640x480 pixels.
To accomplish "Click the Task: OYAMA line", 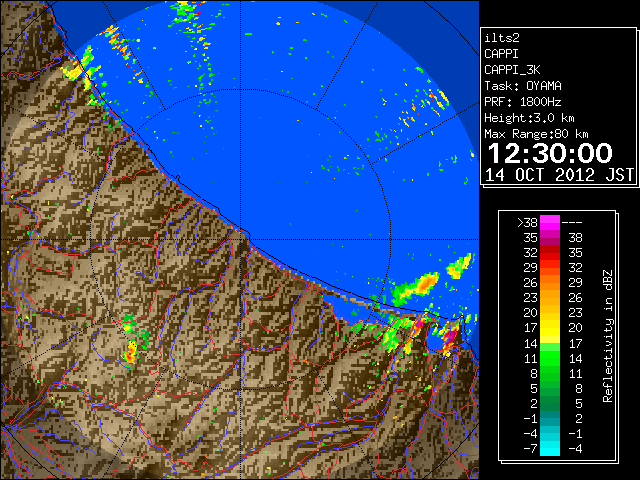I will click(523, 86).
